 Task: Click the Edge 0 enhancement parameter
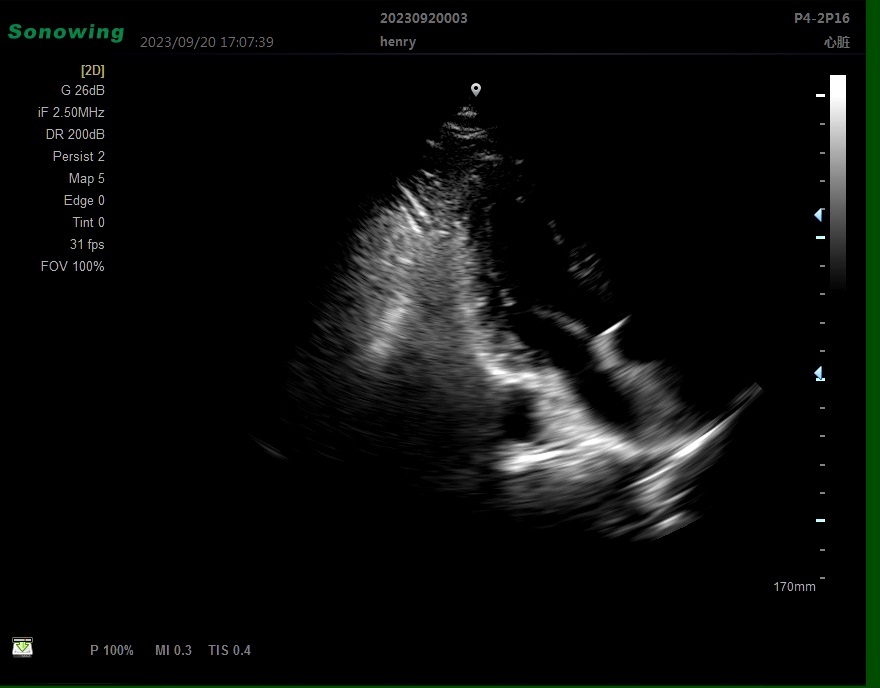click(x=84, y=200)
